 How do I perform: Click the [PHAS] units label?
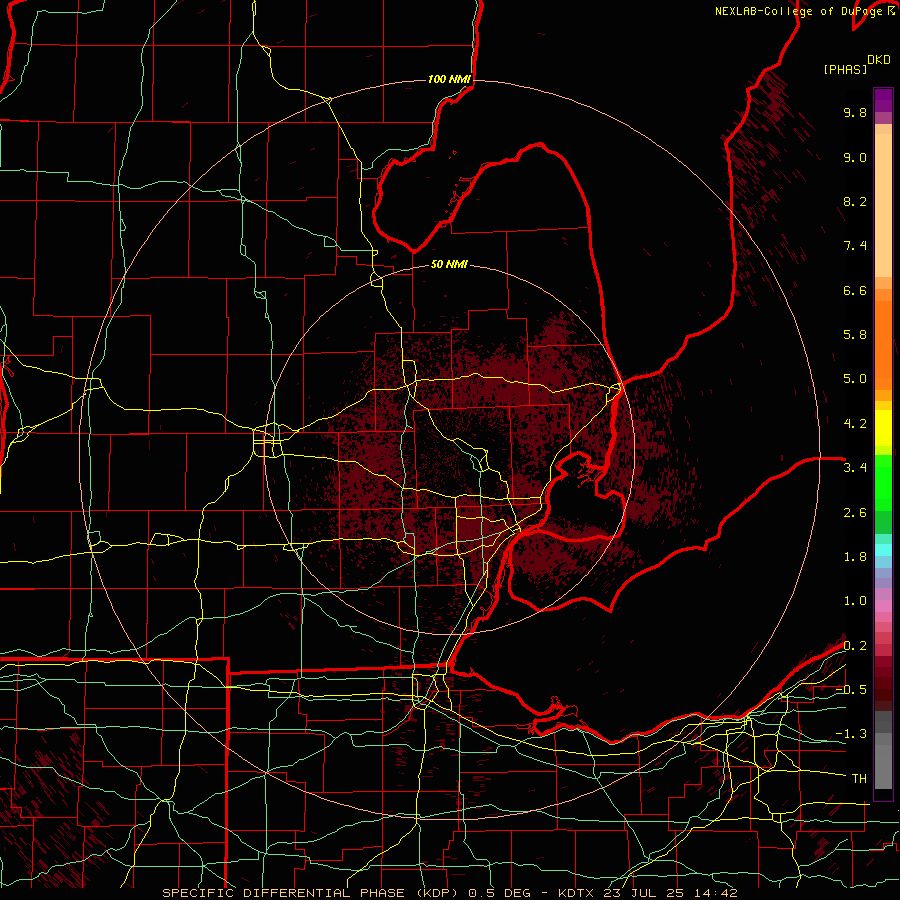(x=845, y=69)
